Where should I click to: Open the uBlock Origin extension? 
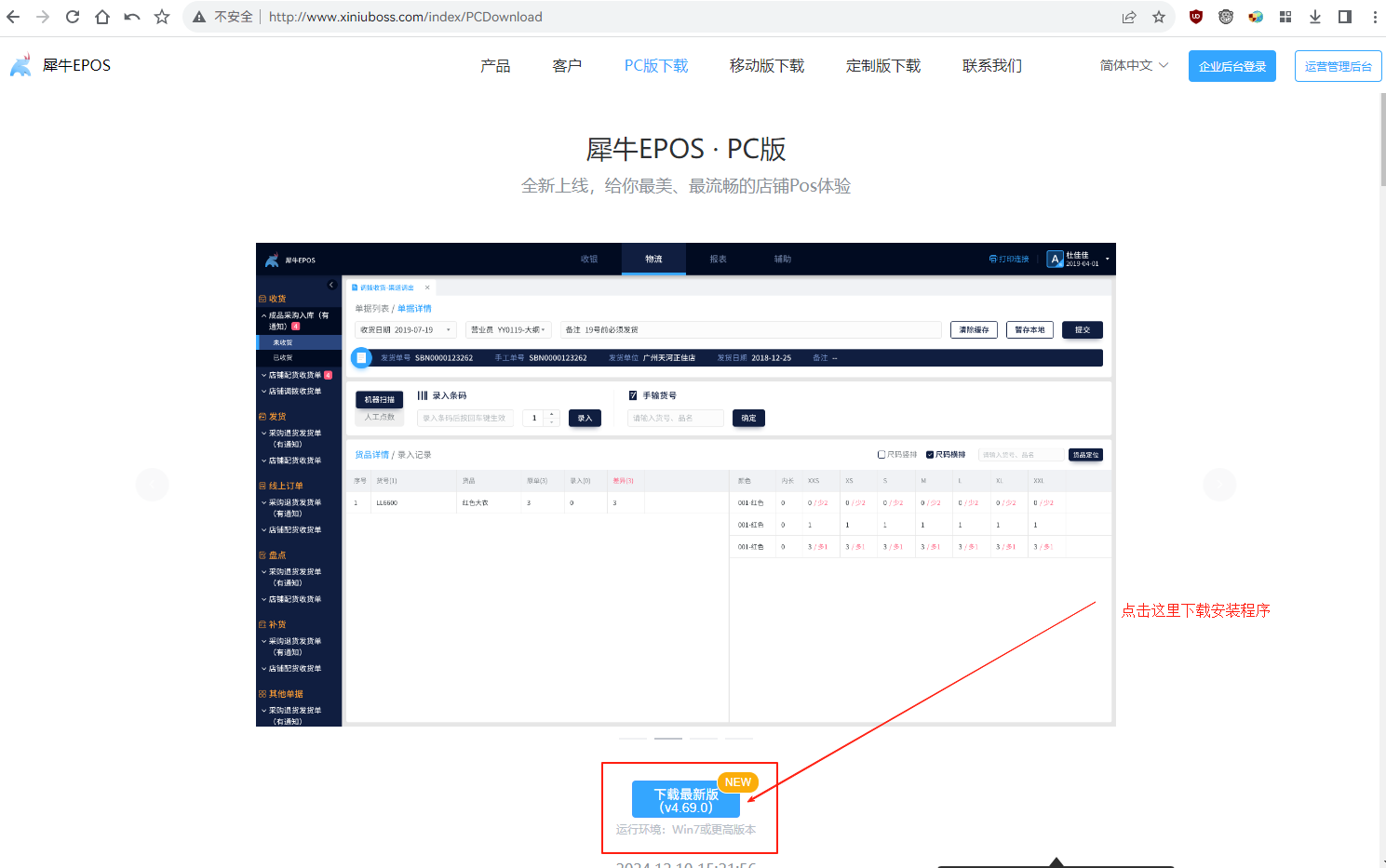pyautogui.click(x=1196, y=17)
